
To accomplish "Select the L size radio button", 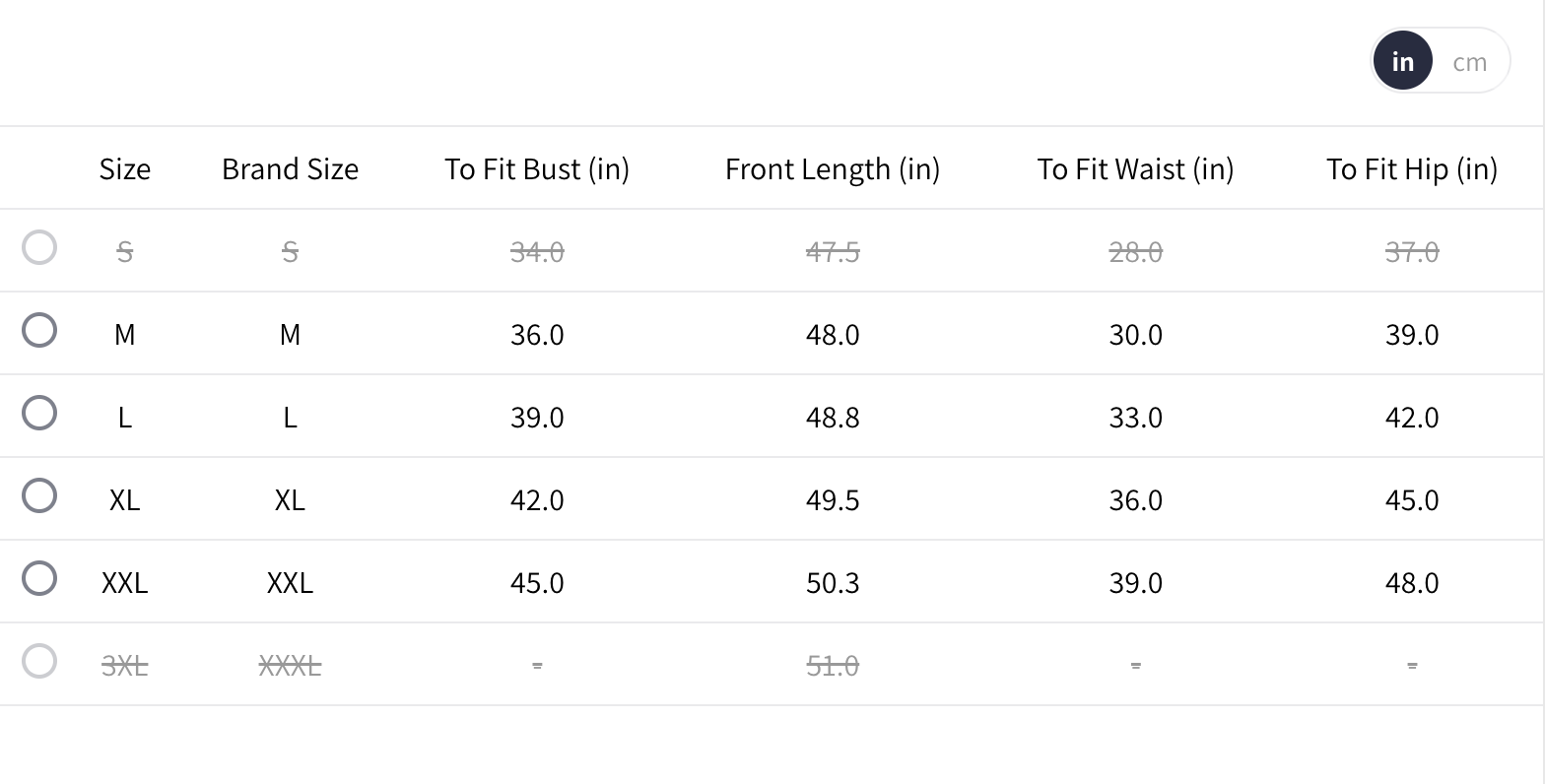I will 39,414.
